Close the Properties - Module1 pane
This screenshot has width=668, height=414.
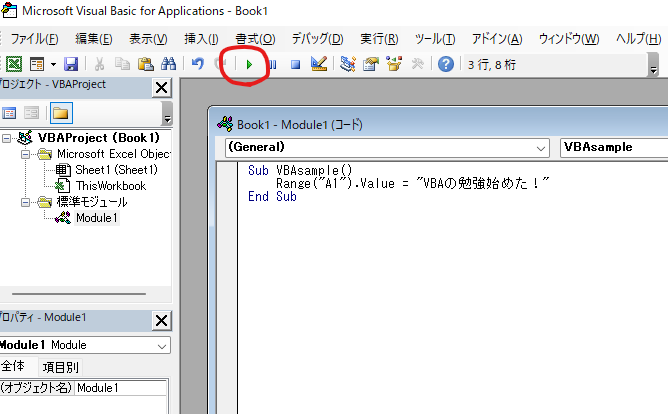(x=161, y=320)
